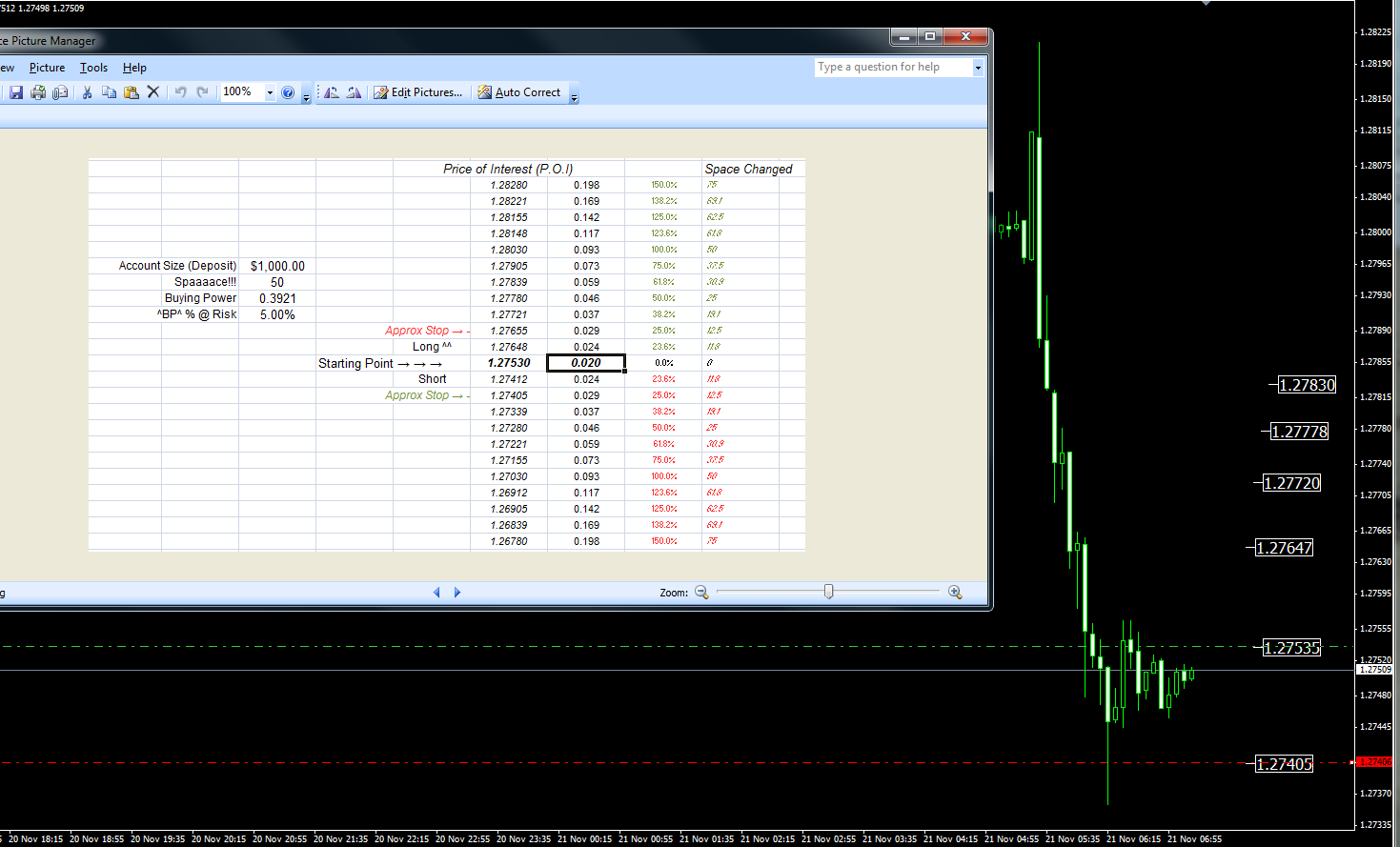The height and width of the screenshot is (847, 1400).
Task: Click the Auto Correct button
Action: 519,92
